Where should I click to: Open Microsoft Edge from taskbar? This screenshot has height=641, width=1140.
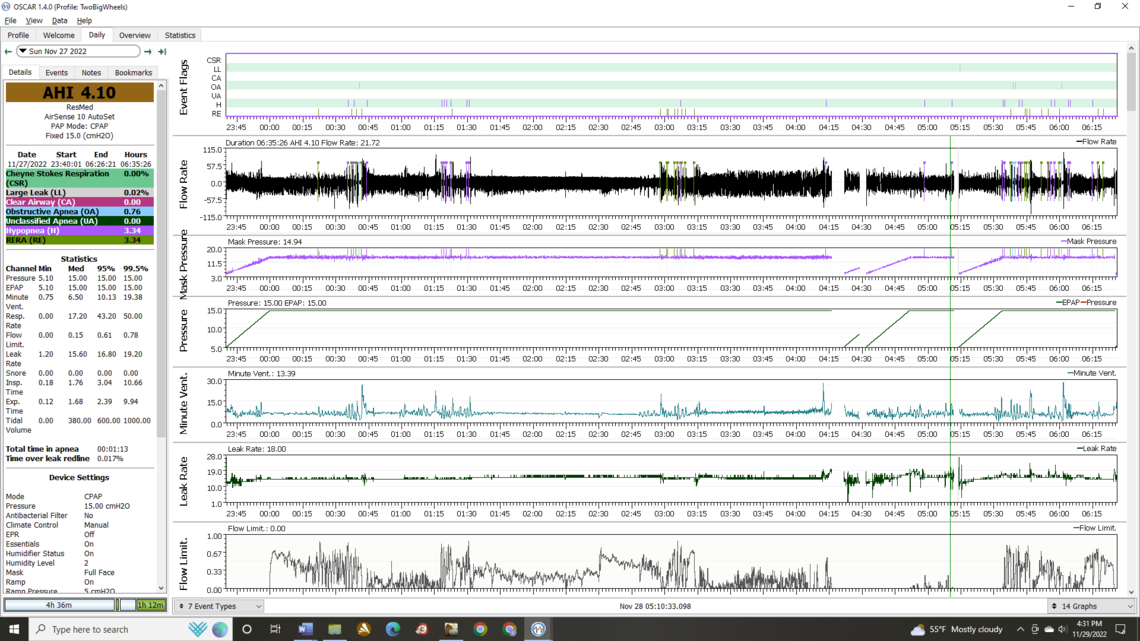393,629
